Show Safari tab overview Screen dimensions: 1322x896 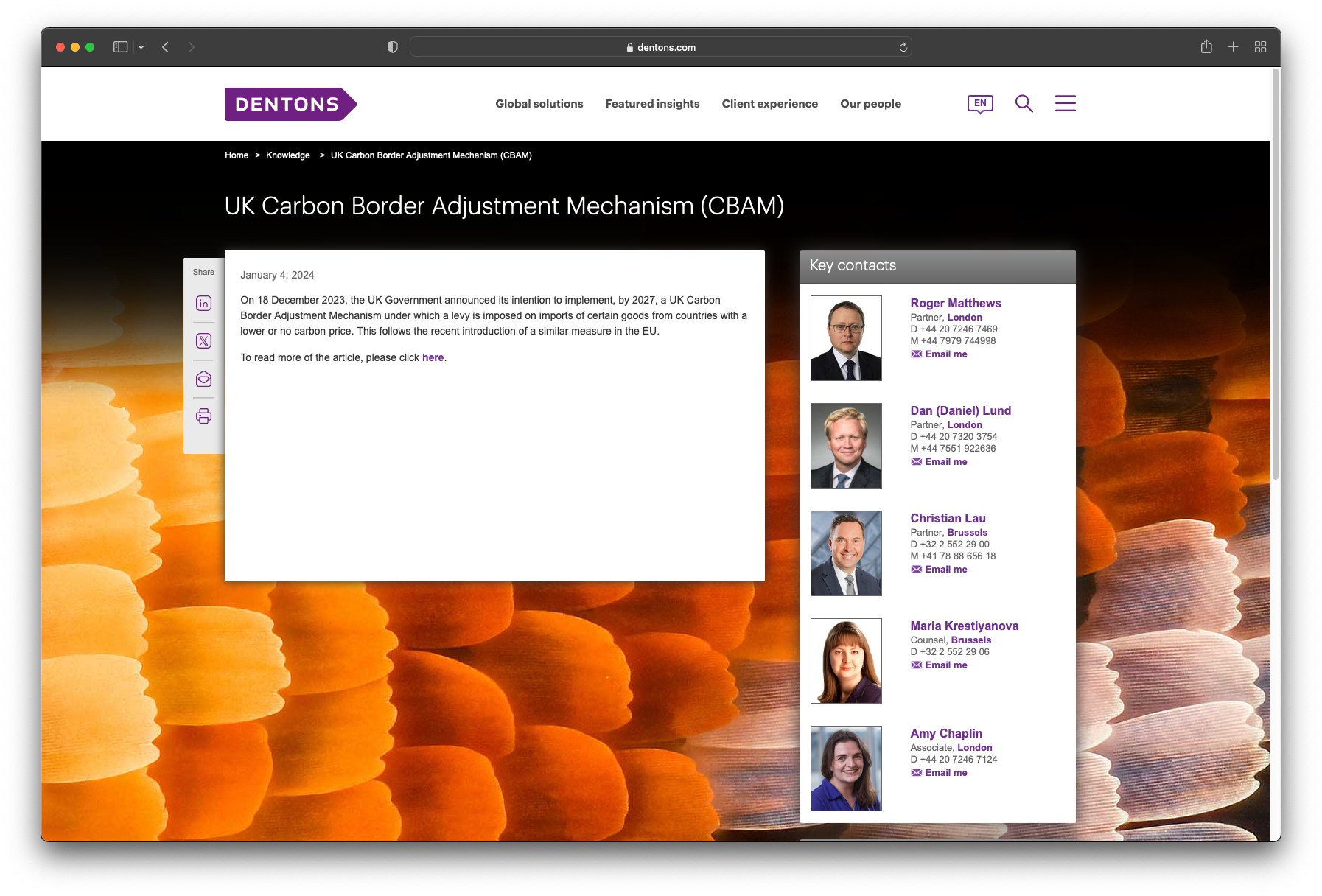1260,47
